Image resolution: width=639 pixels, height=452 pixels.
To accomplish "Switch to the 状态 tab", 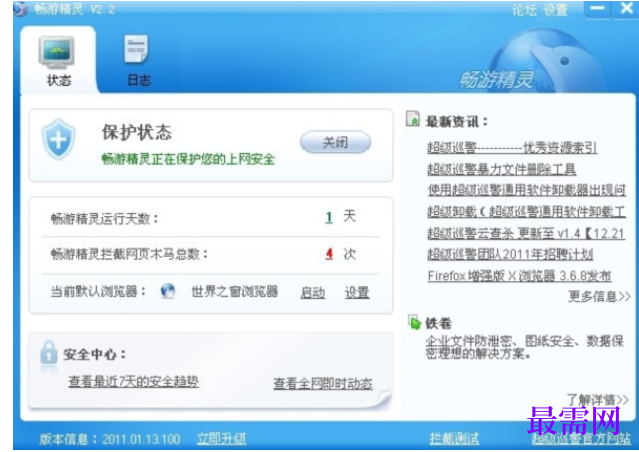I will 58,60.
